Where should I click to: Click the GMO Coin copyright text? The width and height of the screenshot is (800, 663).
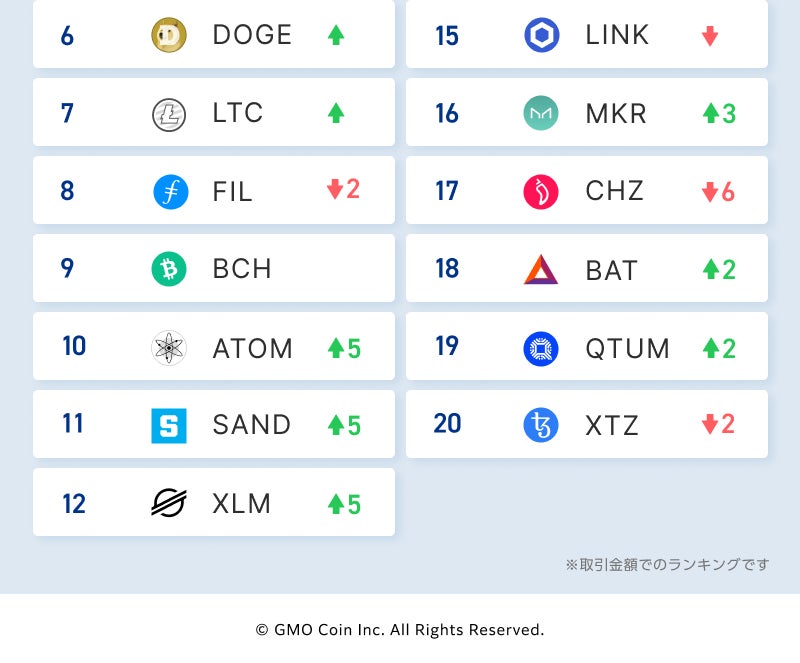pos(400,630)
